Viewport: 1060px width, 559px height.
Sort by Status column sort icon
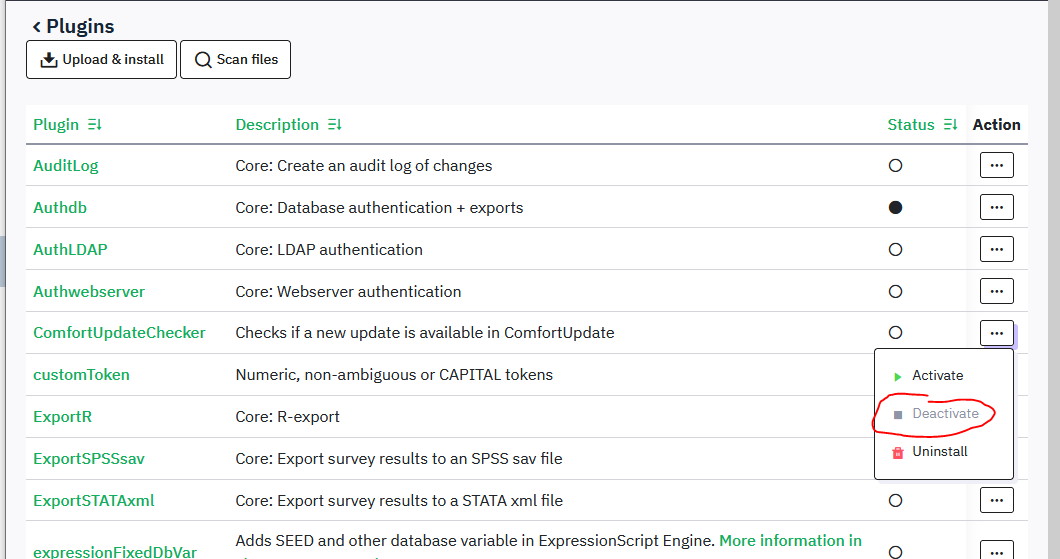coord(950,125)
